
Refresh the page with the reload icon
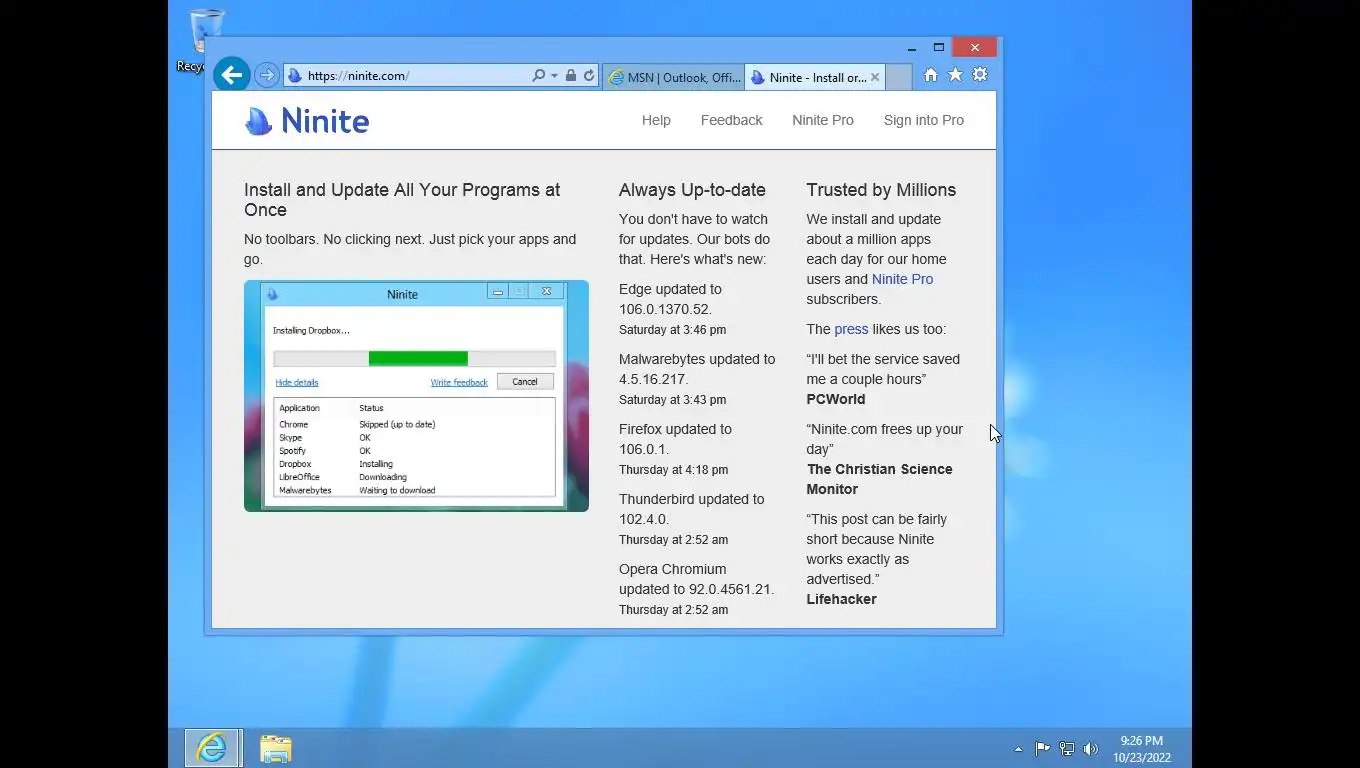tap(589, 75)
